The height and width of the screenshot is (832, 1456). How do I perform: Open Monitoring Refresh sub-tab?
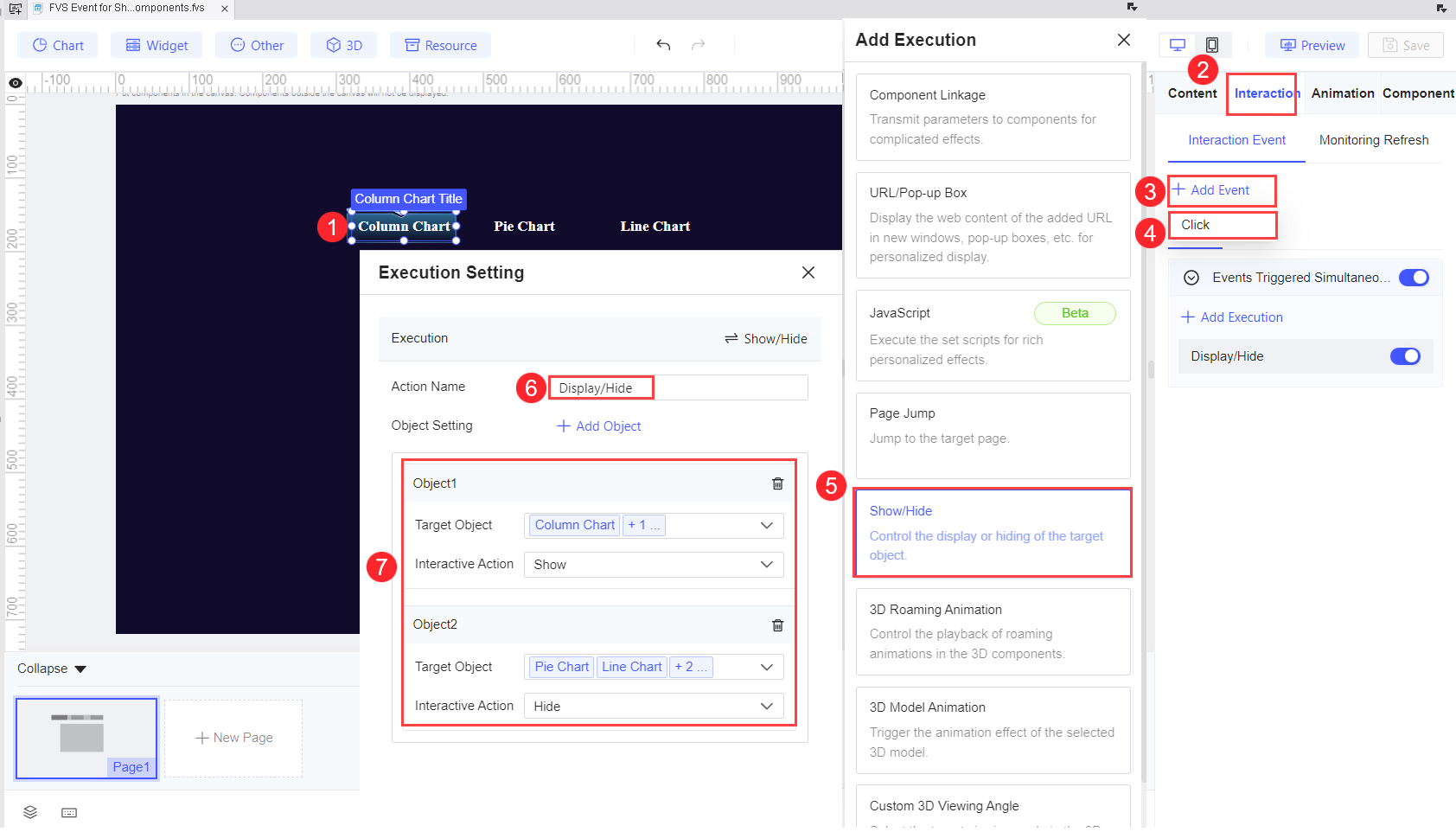(x=1374, y=140)
